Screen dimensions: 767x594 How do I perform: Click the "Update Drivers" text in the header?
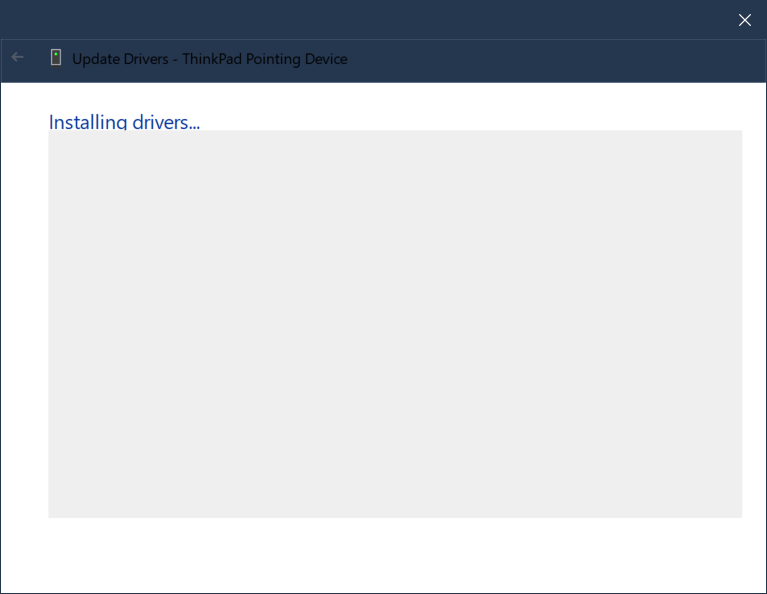(120, 59)
